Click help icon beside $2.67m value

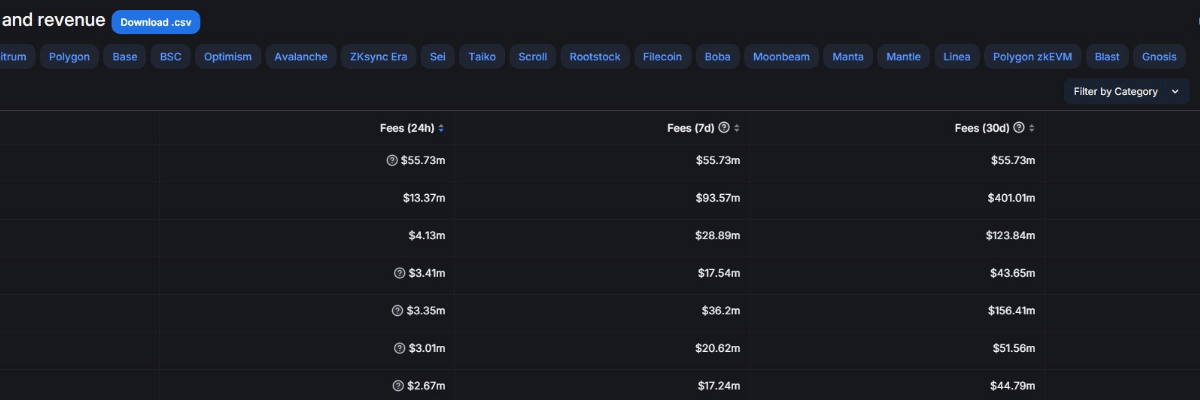397,386
